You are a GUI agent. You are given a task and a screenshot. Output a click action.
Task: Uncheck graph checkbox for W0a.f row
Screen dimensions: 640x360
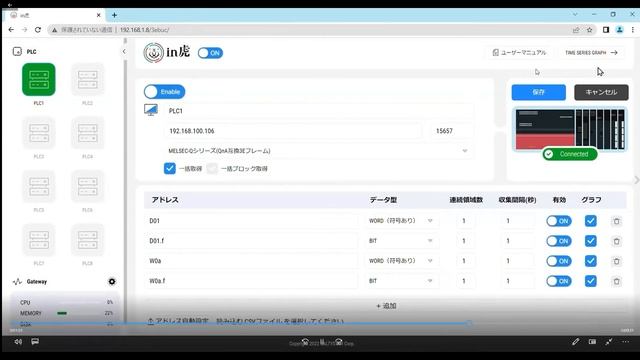pyautogui.click(x=591, y=281)
